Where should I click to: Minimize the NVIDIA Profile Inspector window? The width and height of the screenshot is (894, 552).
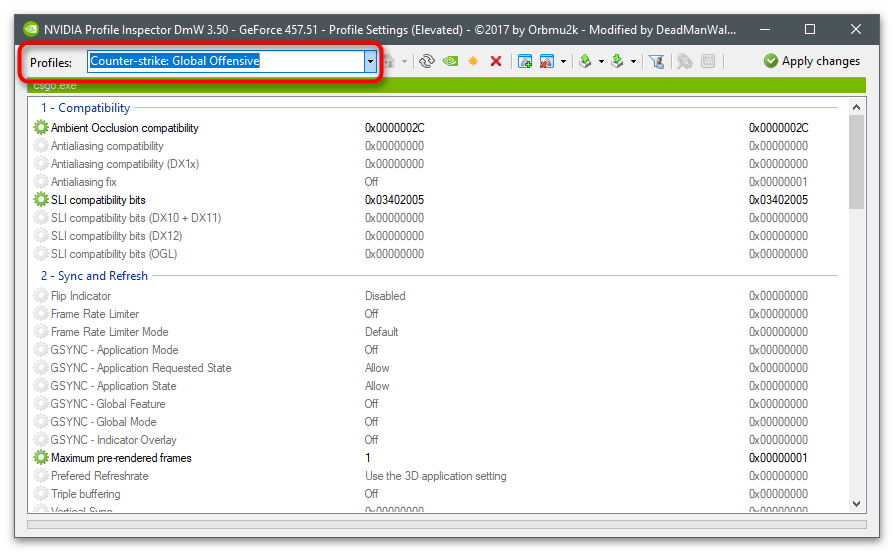pos(765,29)
